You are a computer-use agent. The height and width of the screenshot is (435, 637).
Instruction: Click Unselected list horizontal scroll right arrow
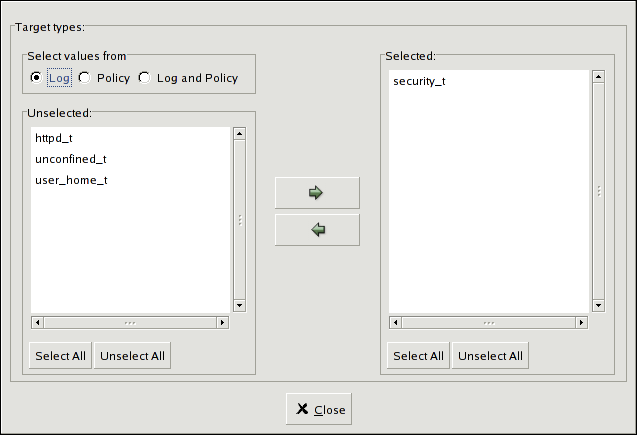[x=223, y=322]
